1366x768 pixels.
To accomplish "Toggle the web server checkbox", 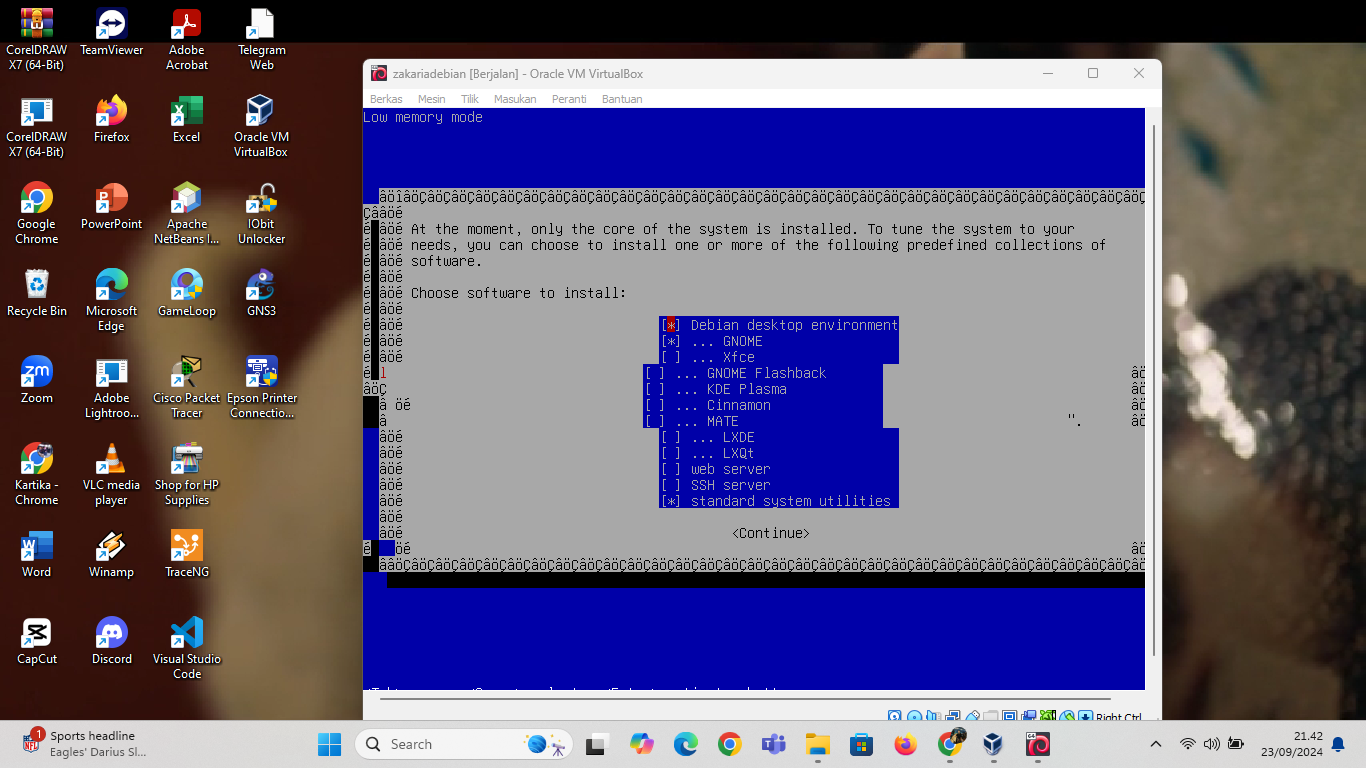I will [671, 469].
